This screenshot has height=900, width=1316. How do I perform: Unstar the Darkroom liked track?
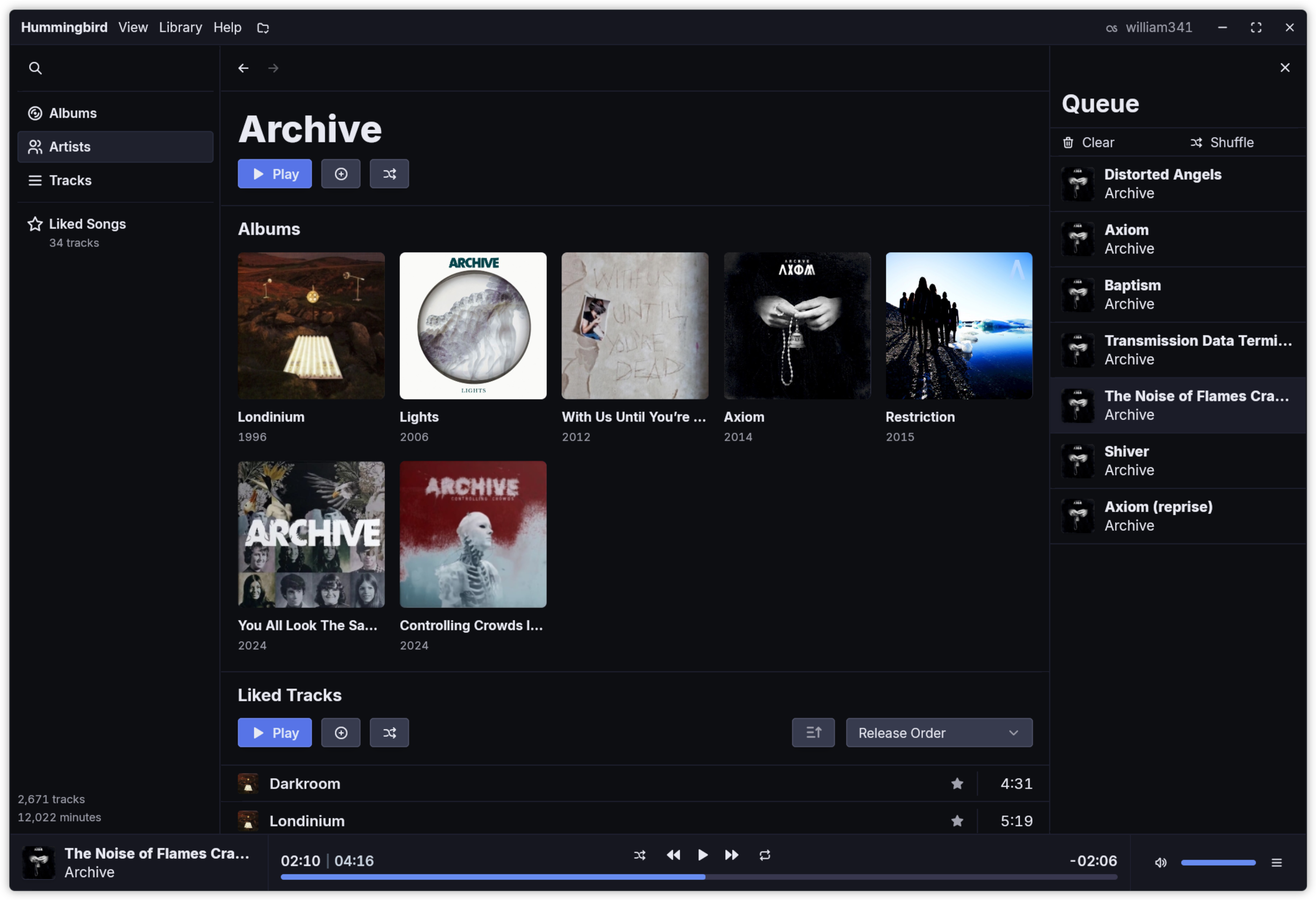pyautogui.click(x=957, y=783)
